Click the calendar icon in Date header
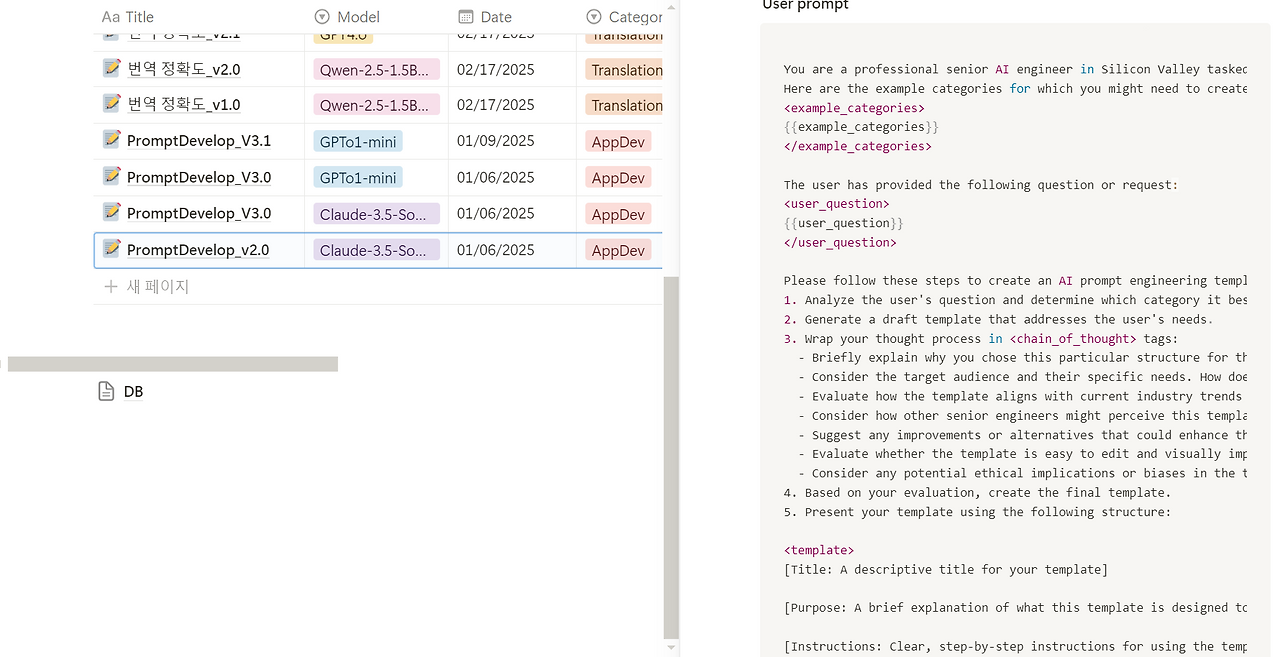 [x=465, y=17]
